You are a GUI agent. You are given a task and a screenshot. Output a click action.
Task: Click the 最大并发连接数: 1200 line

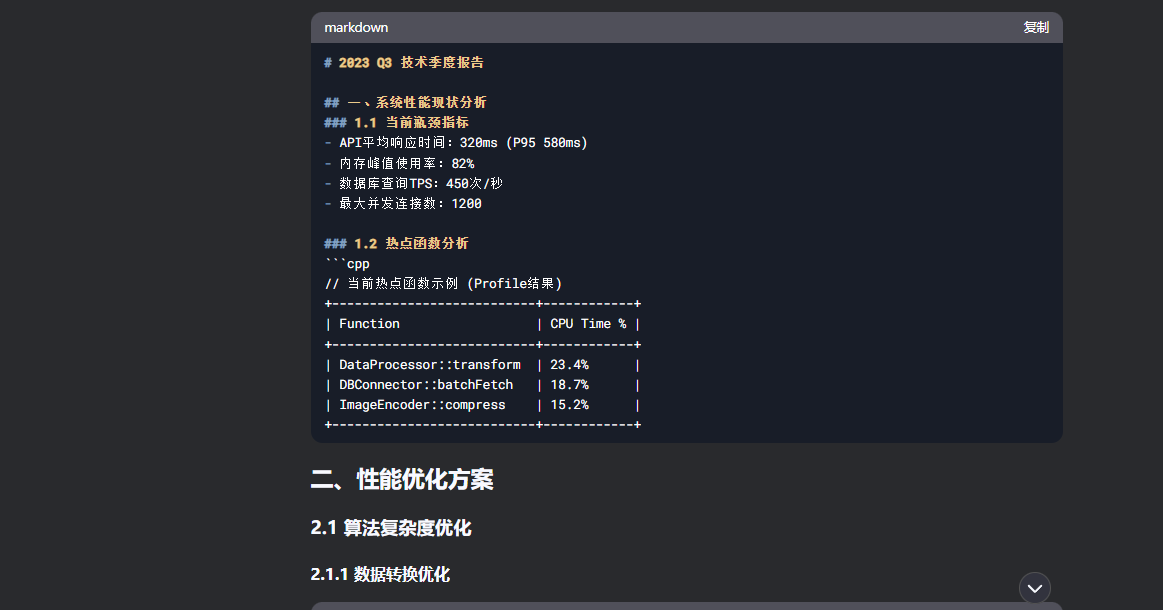coord(403,203)
